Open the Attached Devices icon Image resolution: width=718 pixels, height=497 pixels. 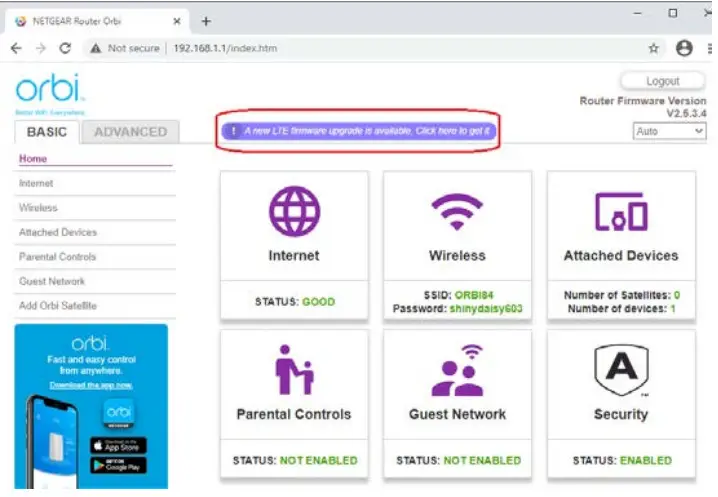[621, 212]
